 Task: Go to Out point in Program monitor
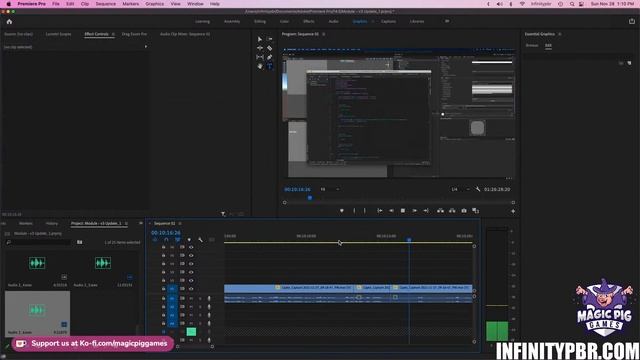click(x=426, y=211)
